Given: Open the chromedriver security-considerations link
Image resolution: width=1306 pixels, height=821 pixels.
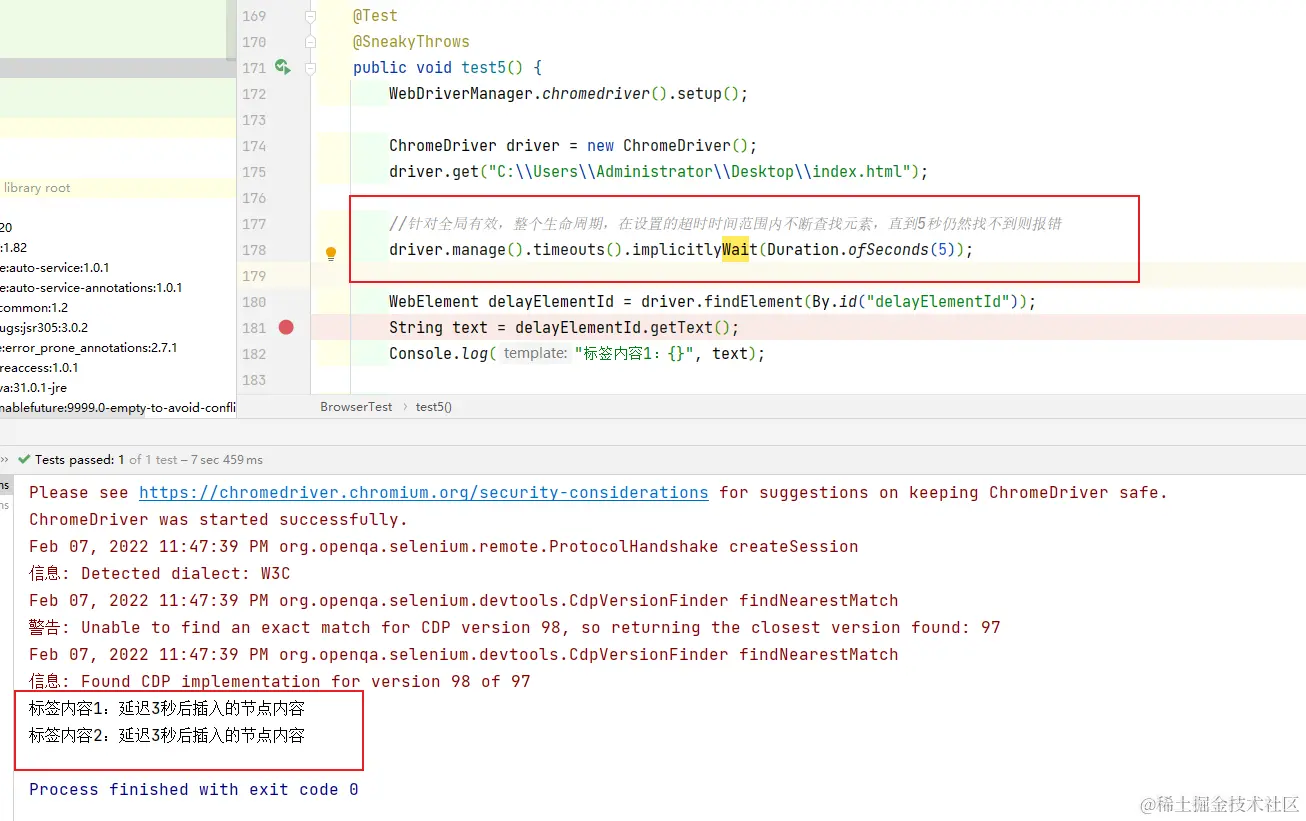Looking at the screenshot, I should [424, 493].
